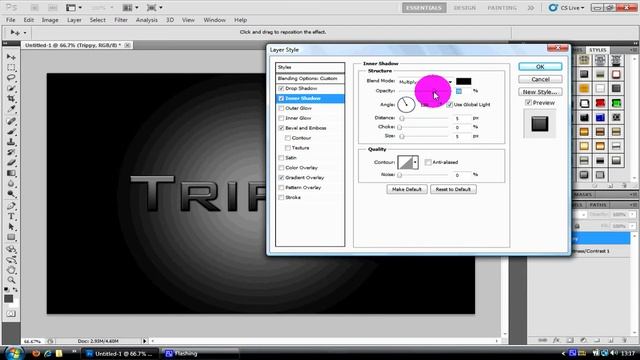Open the Layer menu
This screenshot has width=640, height=360.
click(x=74, y=20)
